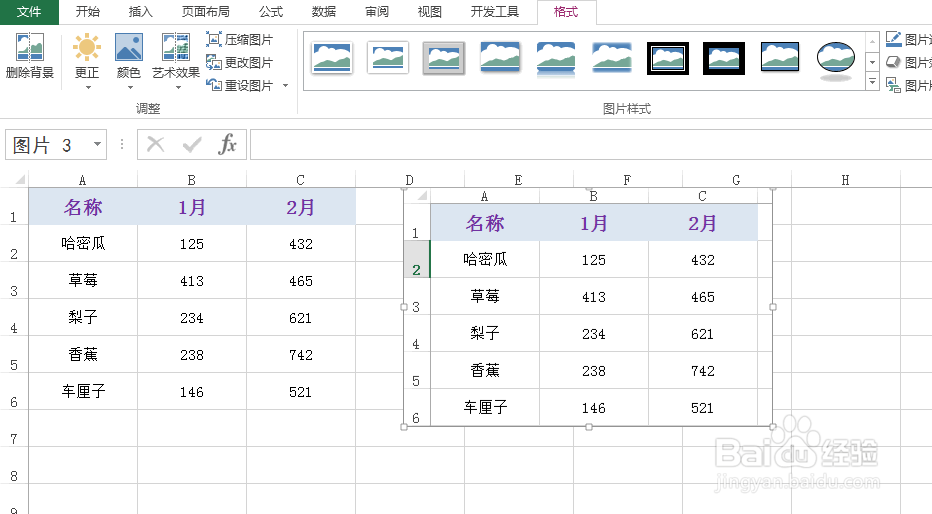Image resolution: width=932 pixels, height=514 pixels.
Task: Expand the 艺术效果 dropdown arrow
Action: pos(178,87)
